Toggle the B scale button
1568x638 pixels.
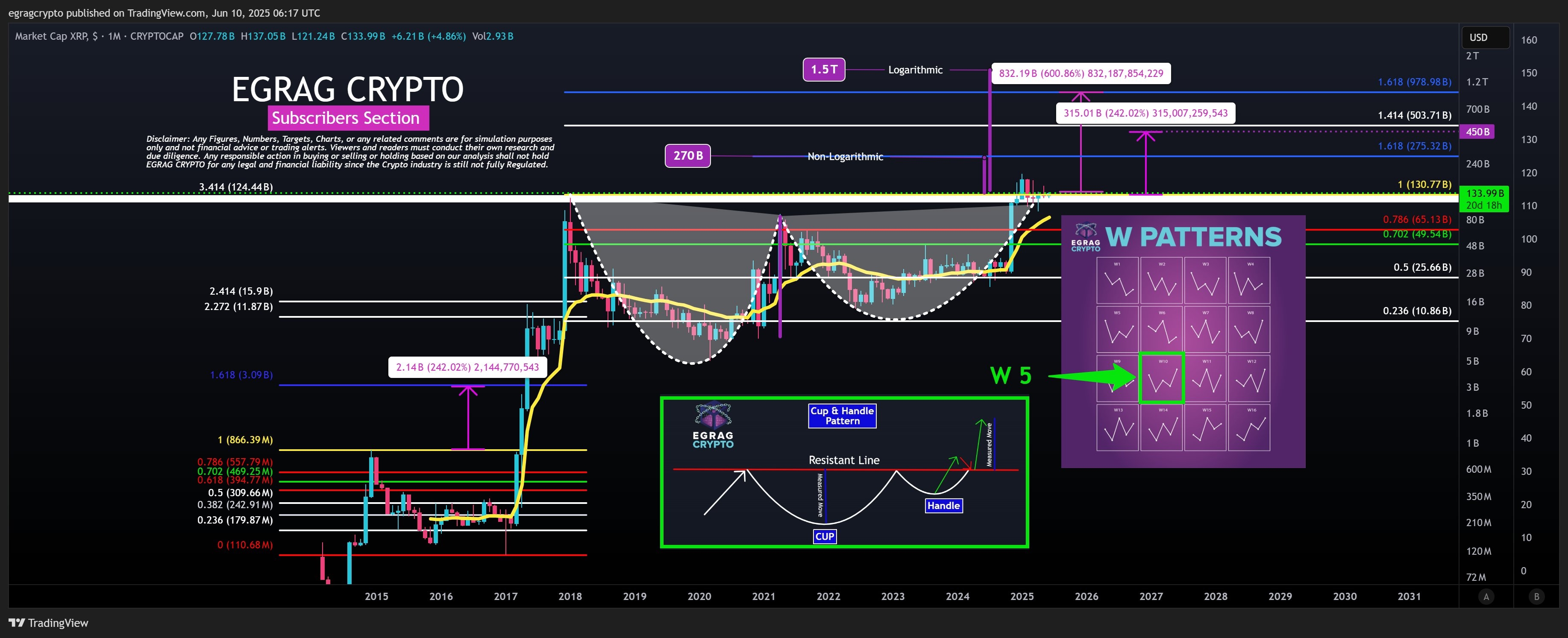pyautogui.click(x=1536, y=597)
